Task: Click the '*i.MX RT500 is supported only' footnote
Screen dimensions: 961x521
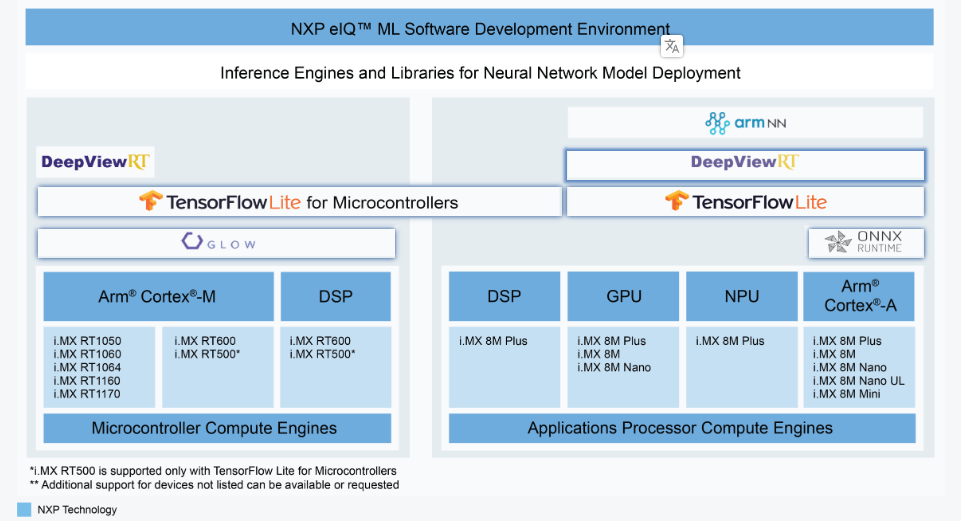Action: [x=213, y=471]
